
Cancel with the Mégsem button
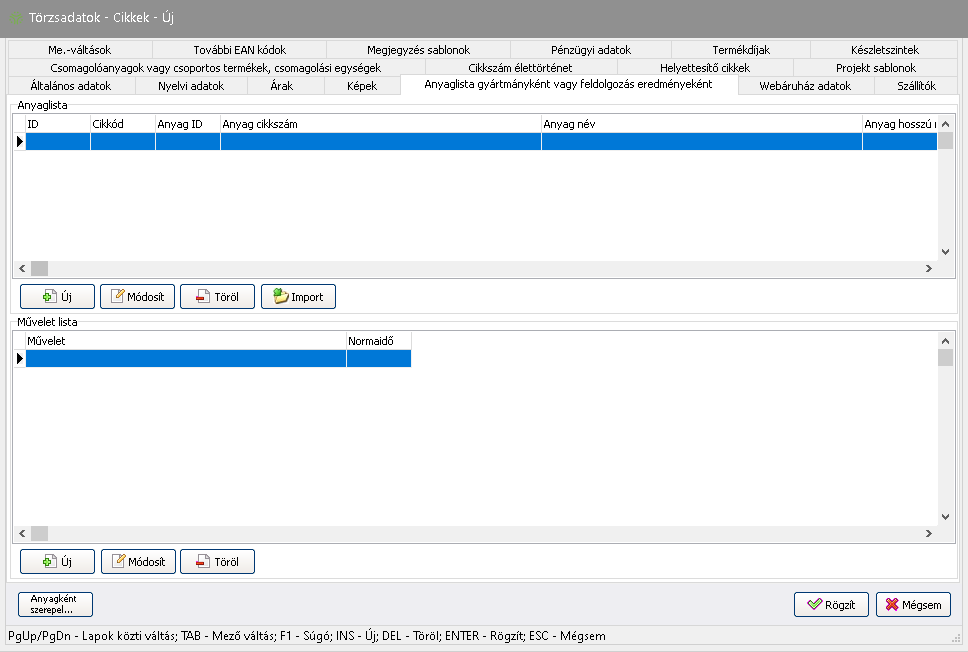[x=913, y=605]
